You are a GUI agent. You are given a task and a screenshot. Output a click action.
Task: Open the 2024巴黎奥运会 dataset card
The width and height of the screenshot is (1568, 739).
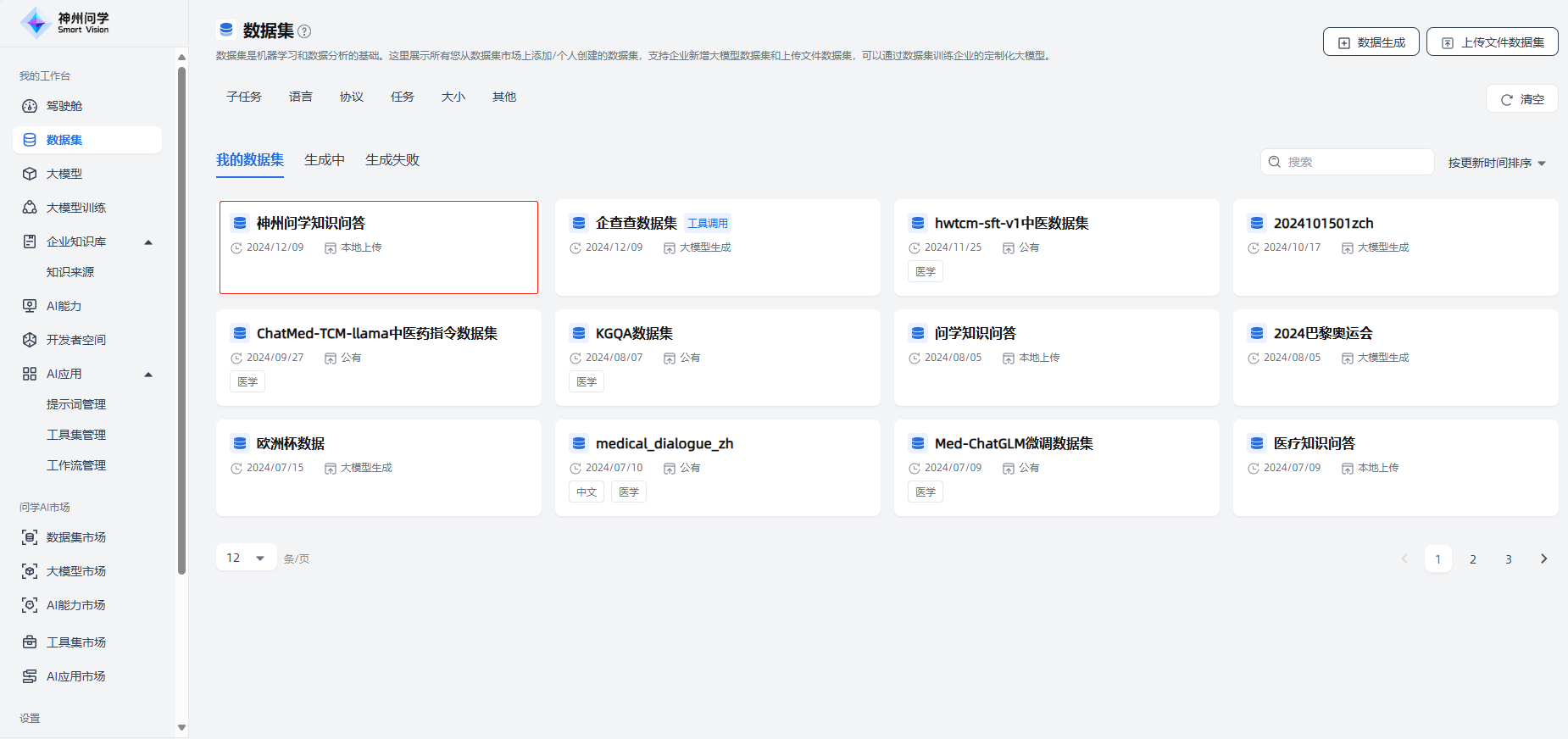point(1394,357)
